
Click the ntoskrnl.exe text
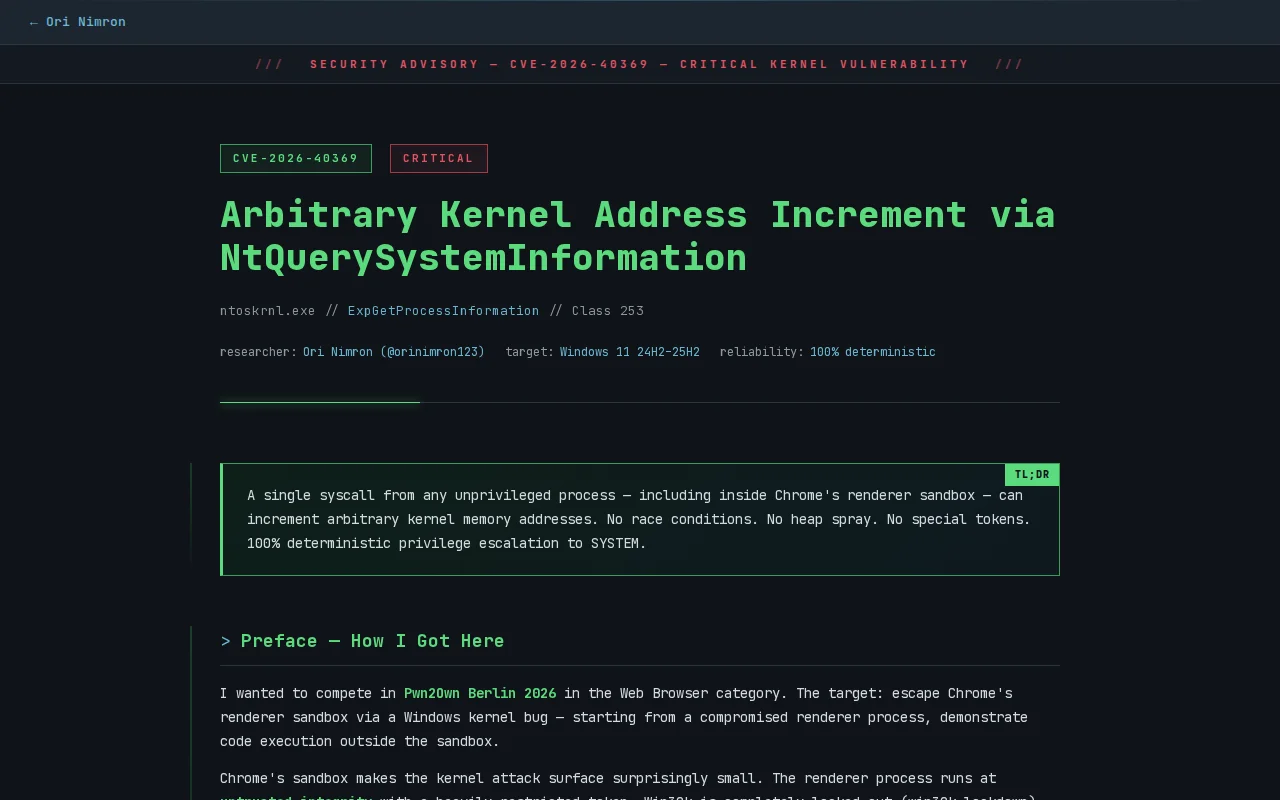pyautogui.click(x=267, y=311)
